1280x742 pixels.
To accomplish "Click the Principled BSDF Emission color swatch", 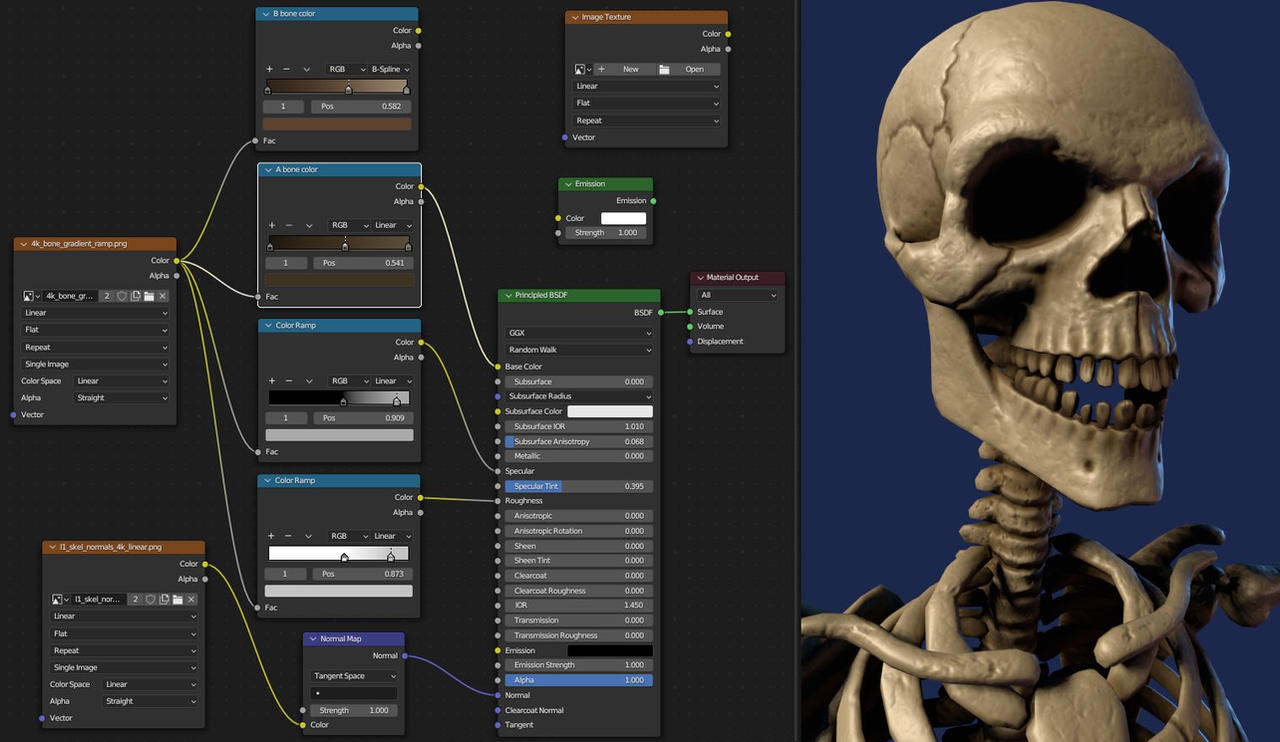I will (x=610, y=650).
